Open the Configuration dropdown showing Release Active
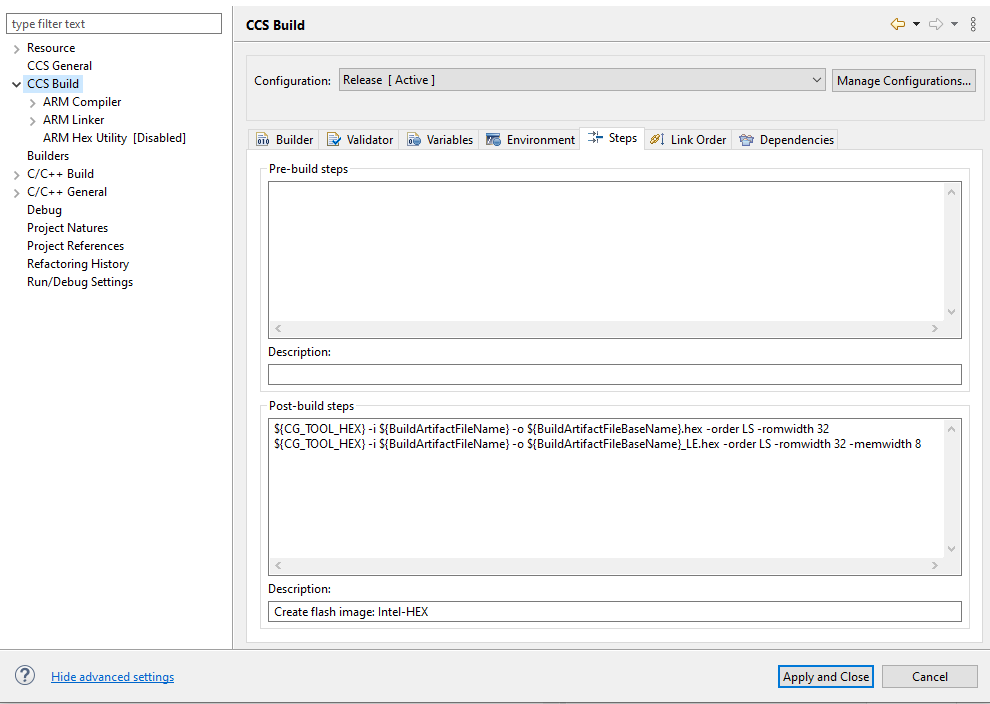This screenshot has height=704, width=990. (x=817, y=79)
